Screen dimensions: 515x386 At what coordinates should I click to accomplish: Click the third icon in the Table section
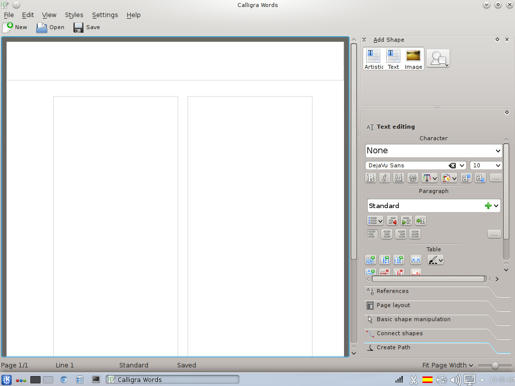coord(399,260)
